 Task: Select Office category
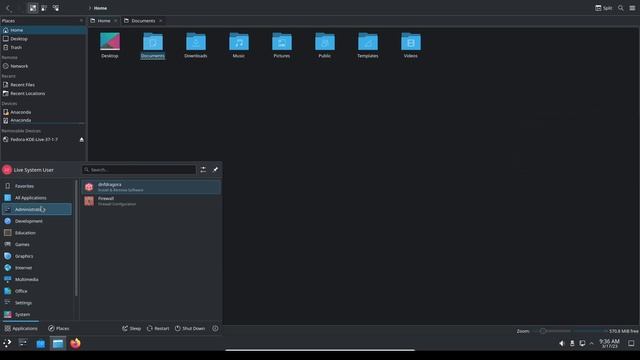point(37,291)
